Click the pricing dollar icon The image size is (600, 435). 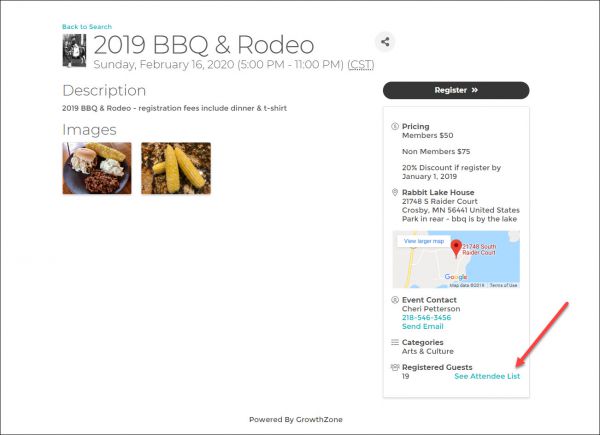395,127
